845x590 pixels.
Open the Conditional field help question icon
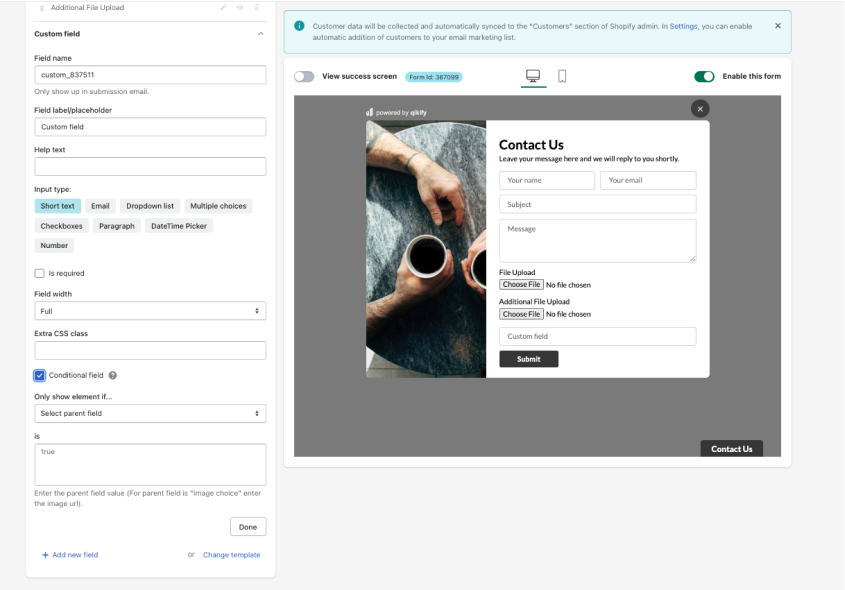(x=113, y=375)
